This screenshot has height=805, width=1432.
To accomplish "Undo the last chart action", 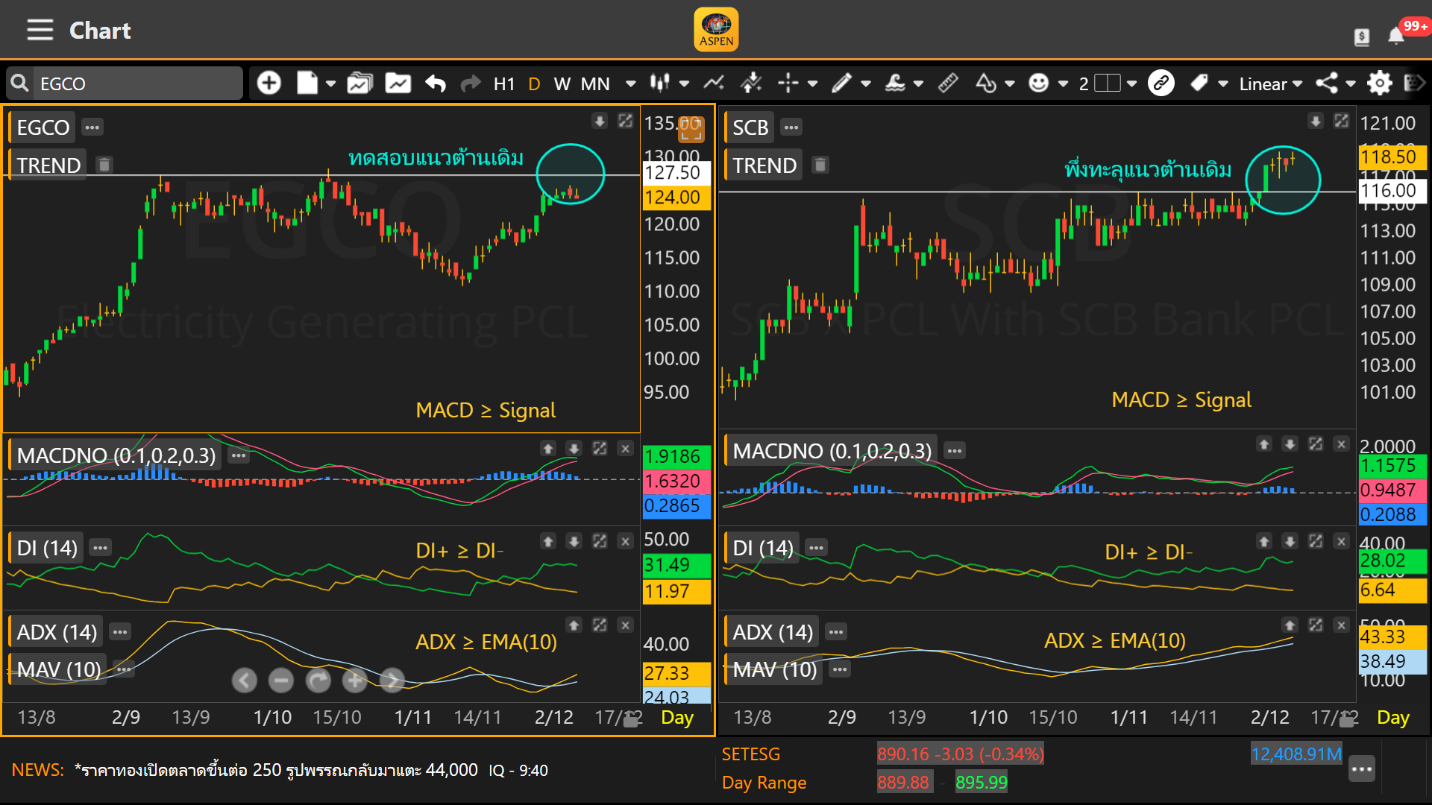I will click(435, 83).
